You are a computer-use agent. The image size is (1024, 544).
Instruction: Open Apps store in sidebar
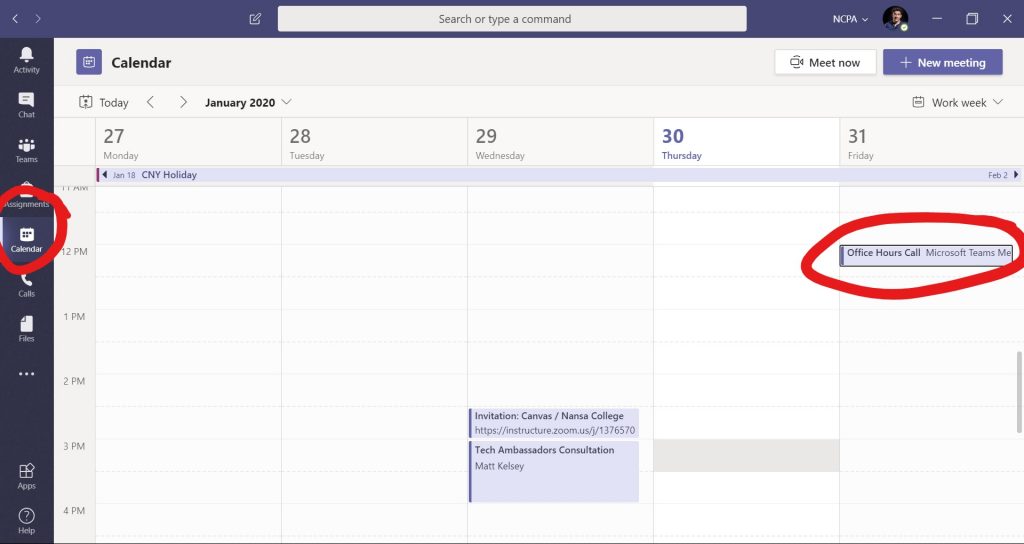point(27,476)
